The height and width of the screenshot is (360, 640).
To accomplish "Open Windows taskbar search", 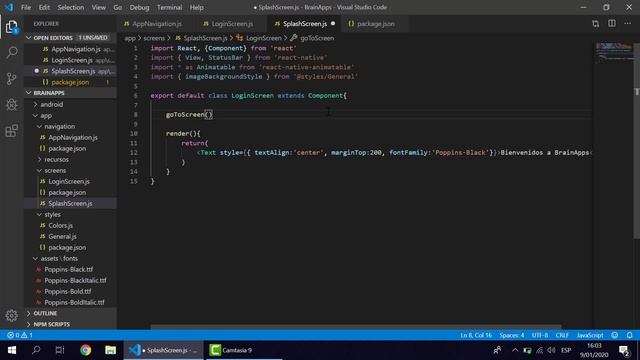I will [x=36, y=350].
